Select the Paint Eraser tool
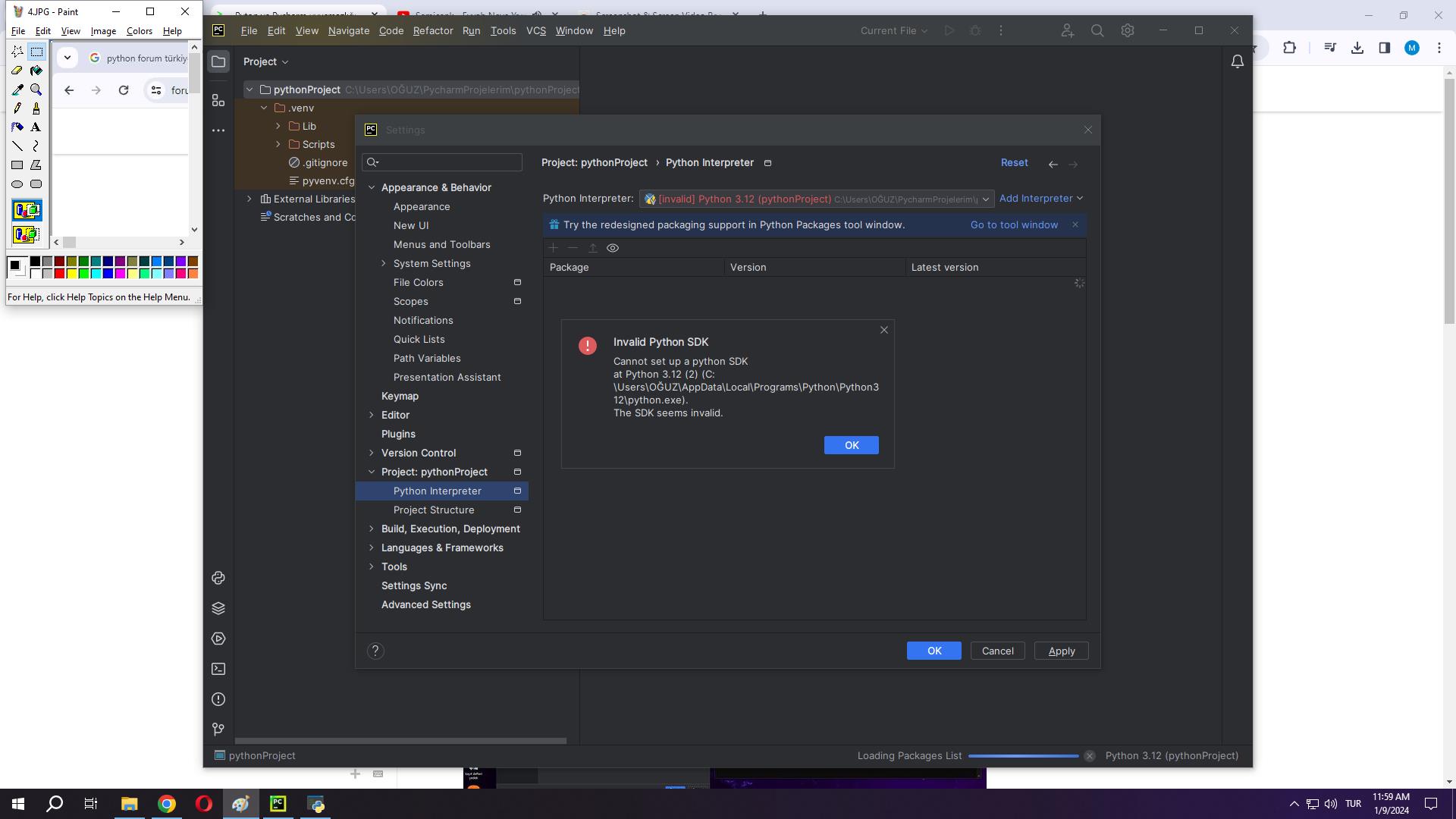This screenshot has width=1456, height=819. coord(17,71)
